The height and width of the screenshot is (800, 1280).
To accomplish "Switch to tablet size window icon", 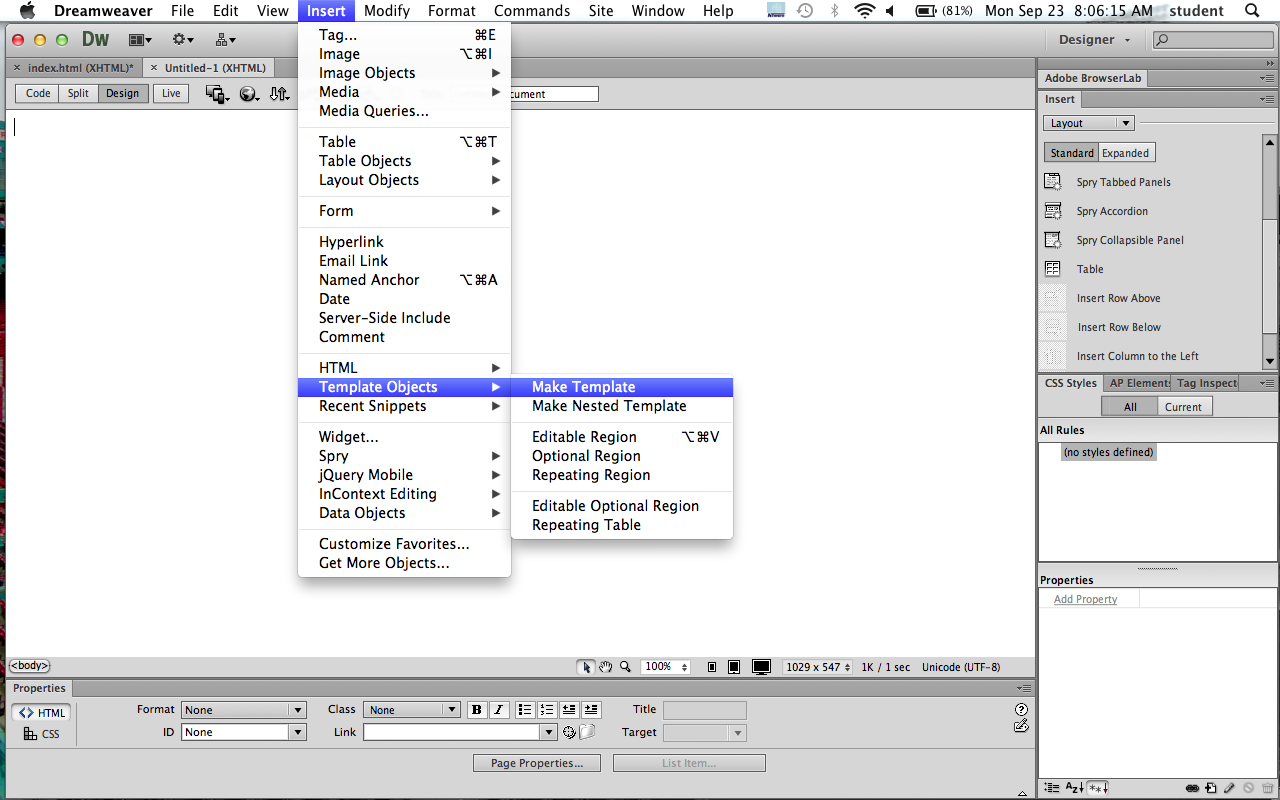I will [x=734, y=667].
